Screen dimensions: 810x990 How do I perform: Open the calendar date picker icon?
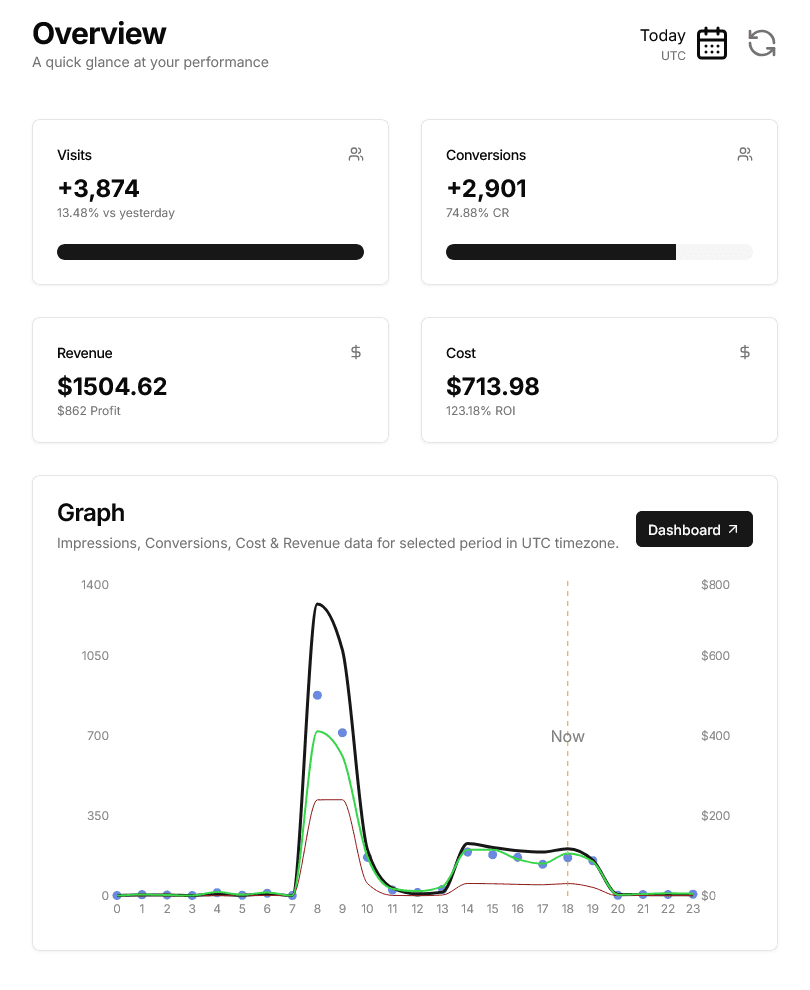coord(711,43)
